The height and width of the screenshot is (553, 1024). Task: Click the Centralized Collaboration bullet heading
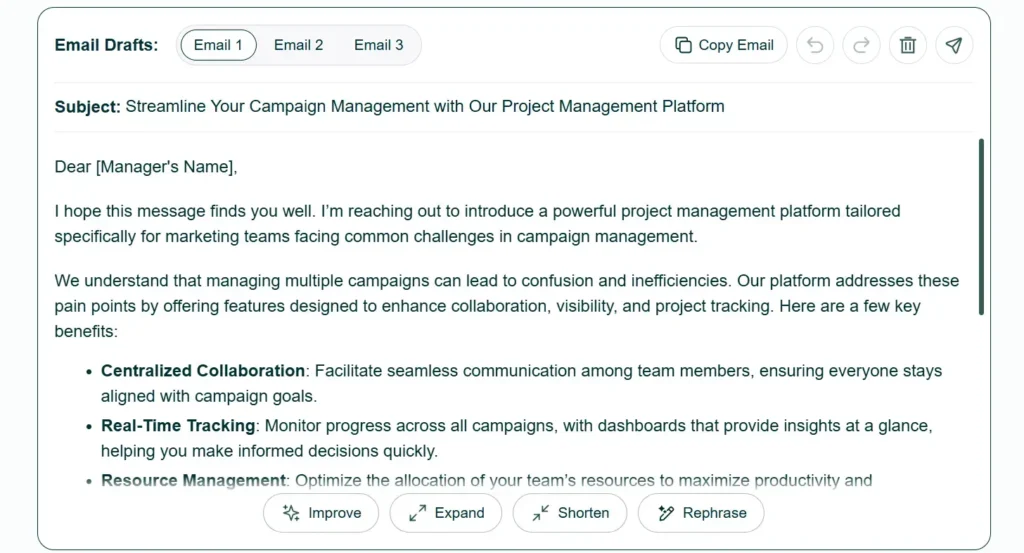(x=202, y=371)
